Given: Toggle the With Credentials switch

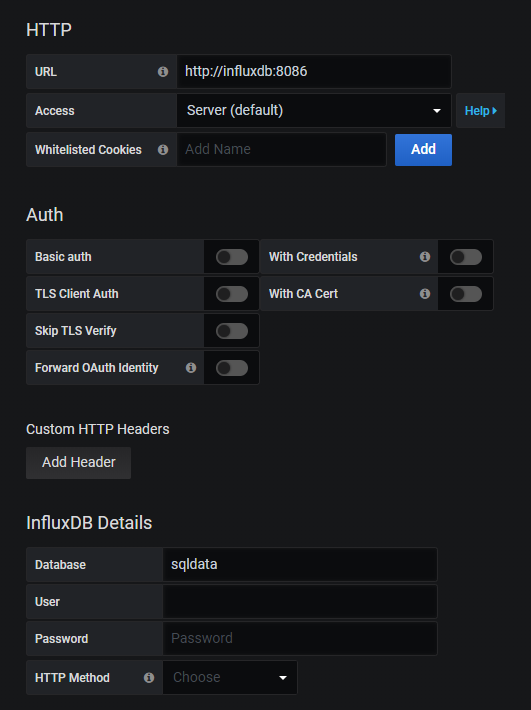Looking at the screenshot, I should pos(466,257).
